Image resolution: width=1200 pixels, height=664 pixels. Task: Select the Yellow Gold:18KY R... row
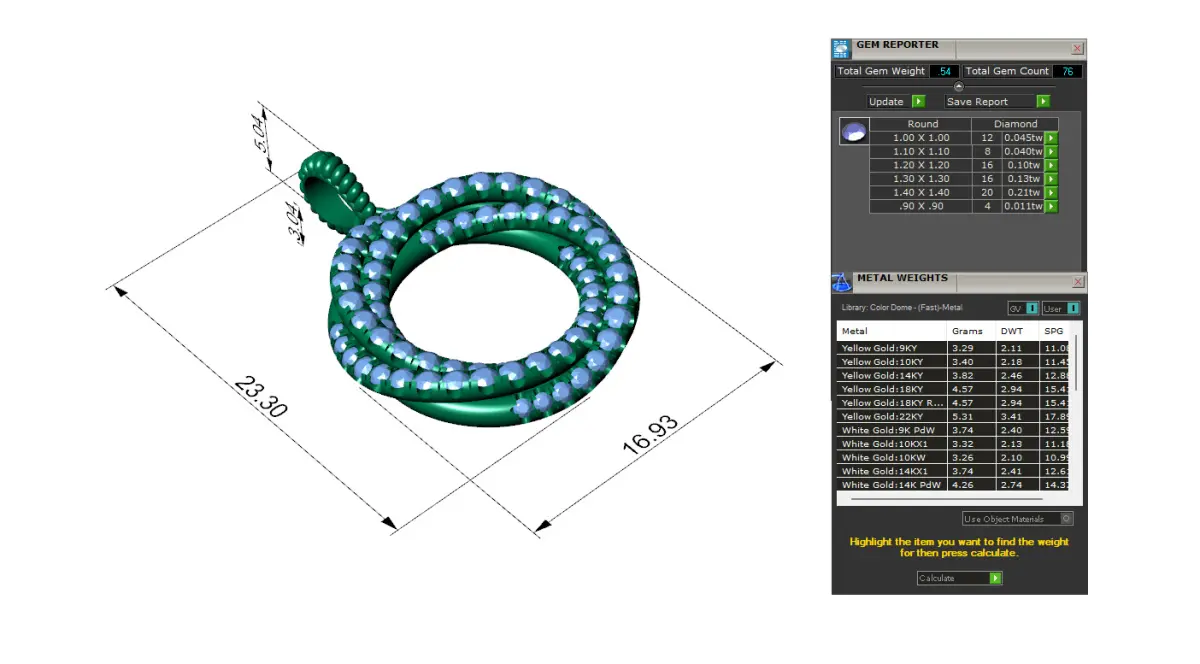click(953, 403)
